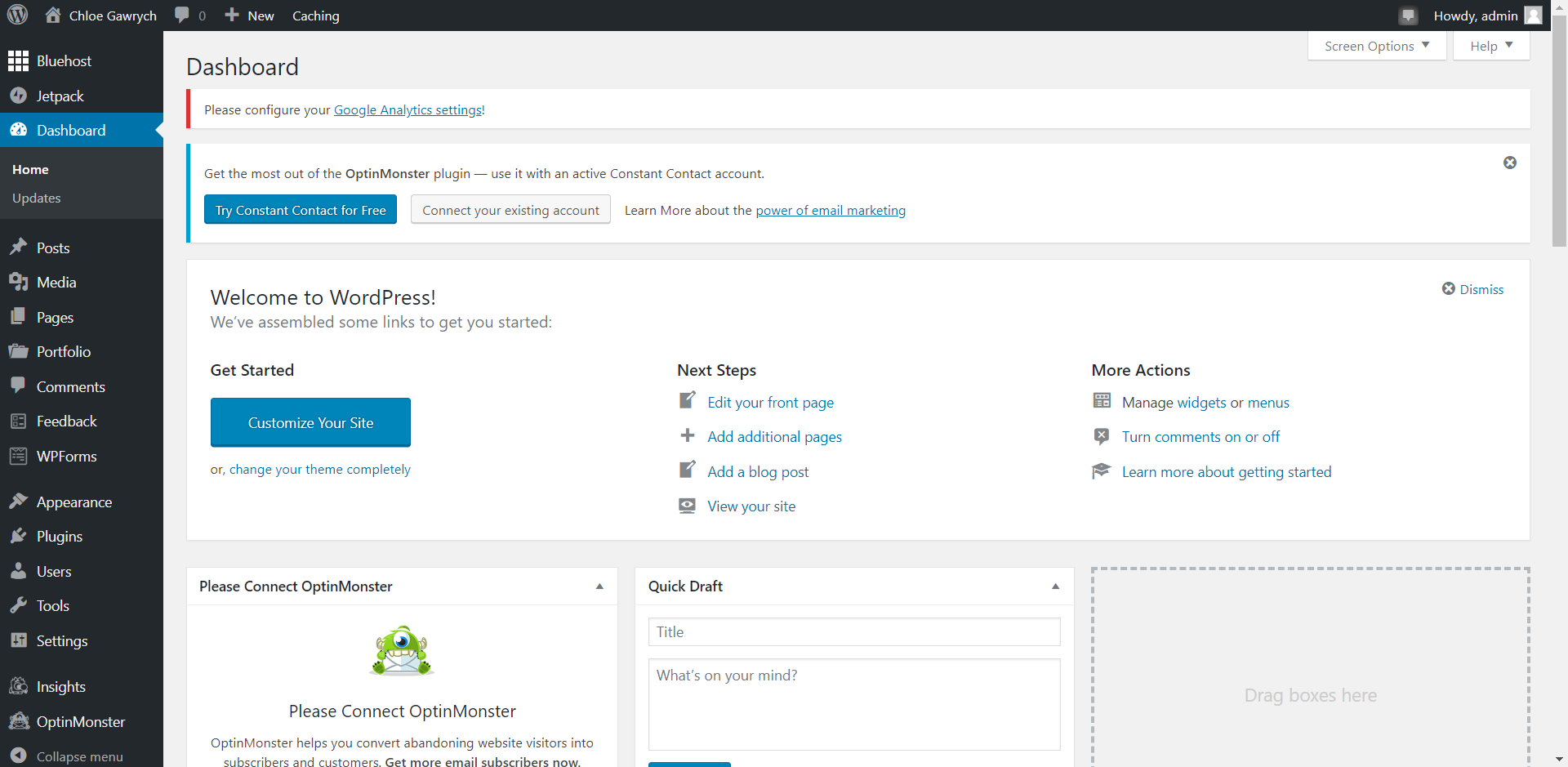Screen dimensions: 1568x767
Task: Click Turn comments on or off link
Action: 1200,436
